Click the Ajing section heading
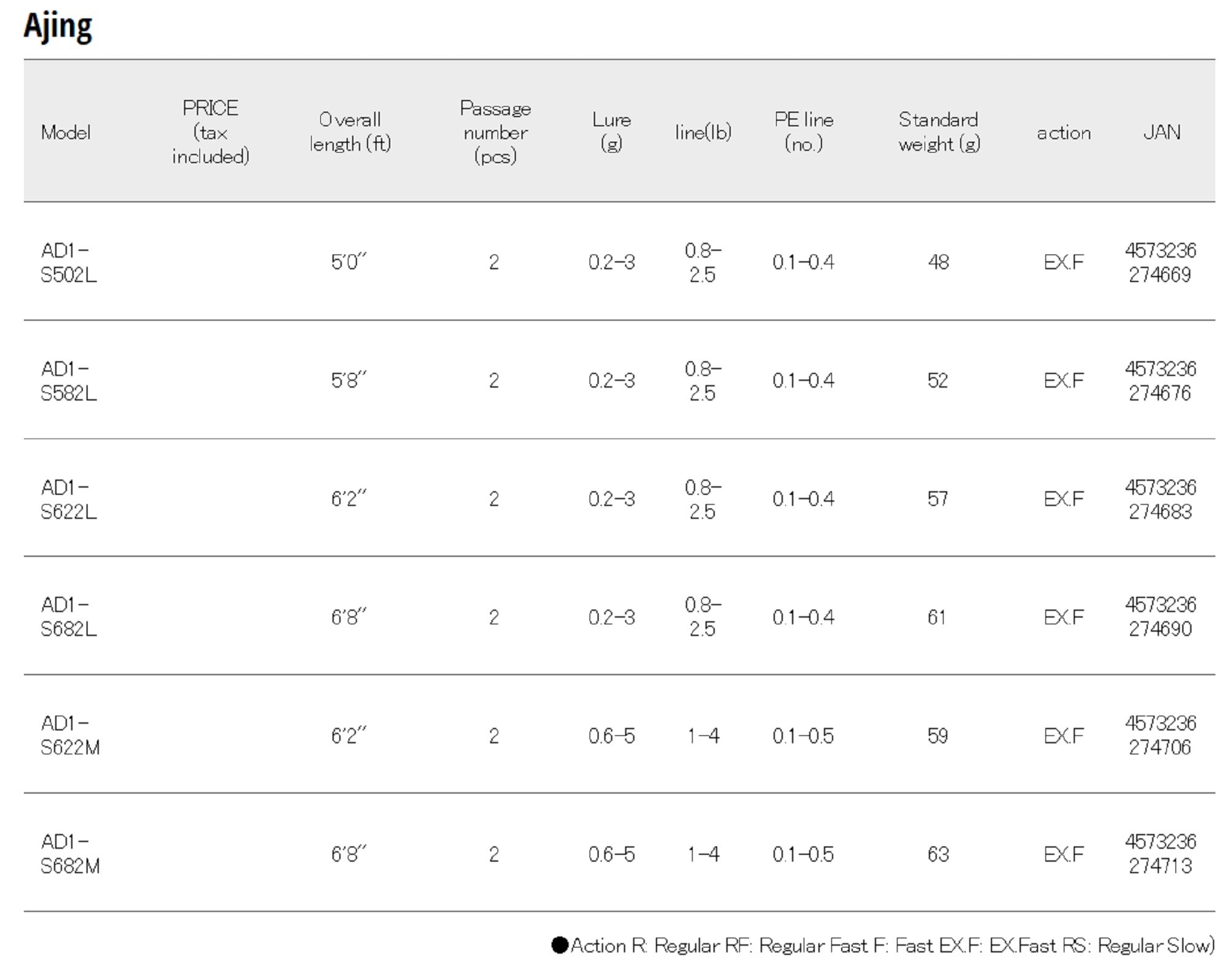This screenshot has height=980, width=1227. tap(58, 27)
